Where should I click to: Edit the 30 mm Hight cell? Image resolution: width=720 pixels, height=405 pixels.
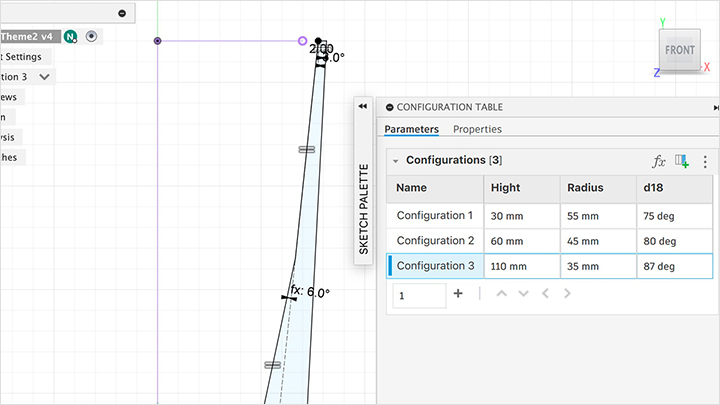click(x=522, y=216)
